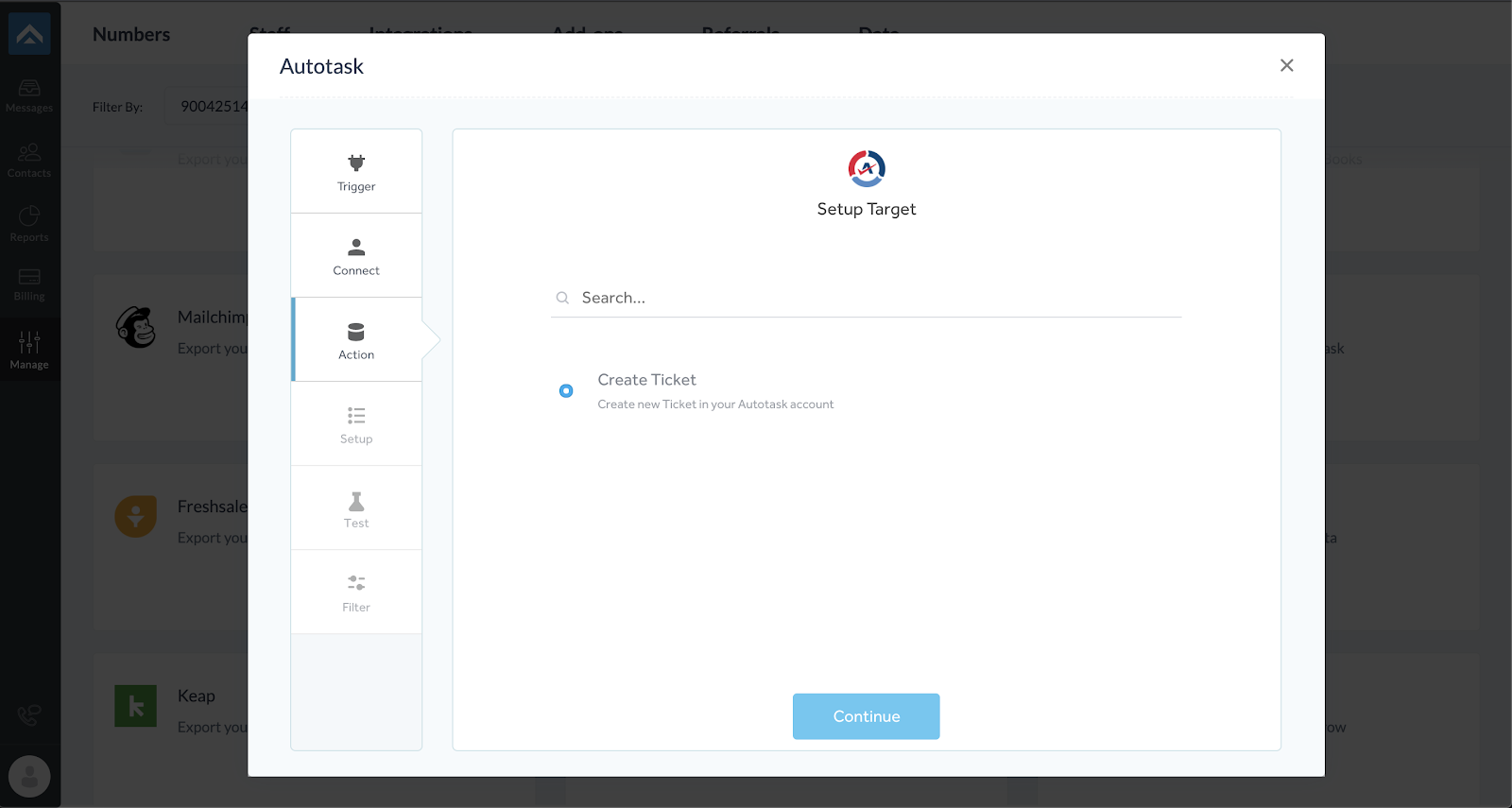Open the Filter step
This screenshot has width=1512, height=808.
tap(356, 592)
